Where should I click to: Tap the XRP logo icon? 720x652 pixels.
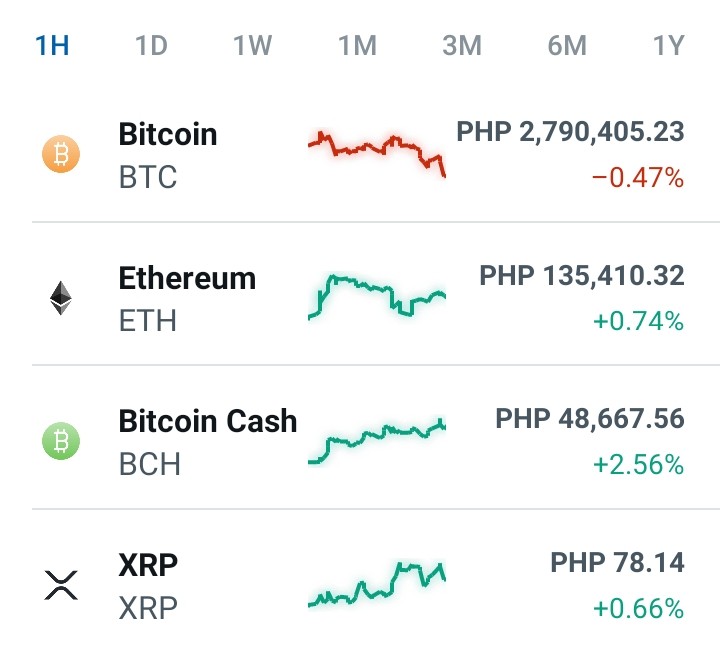point(61,585)
